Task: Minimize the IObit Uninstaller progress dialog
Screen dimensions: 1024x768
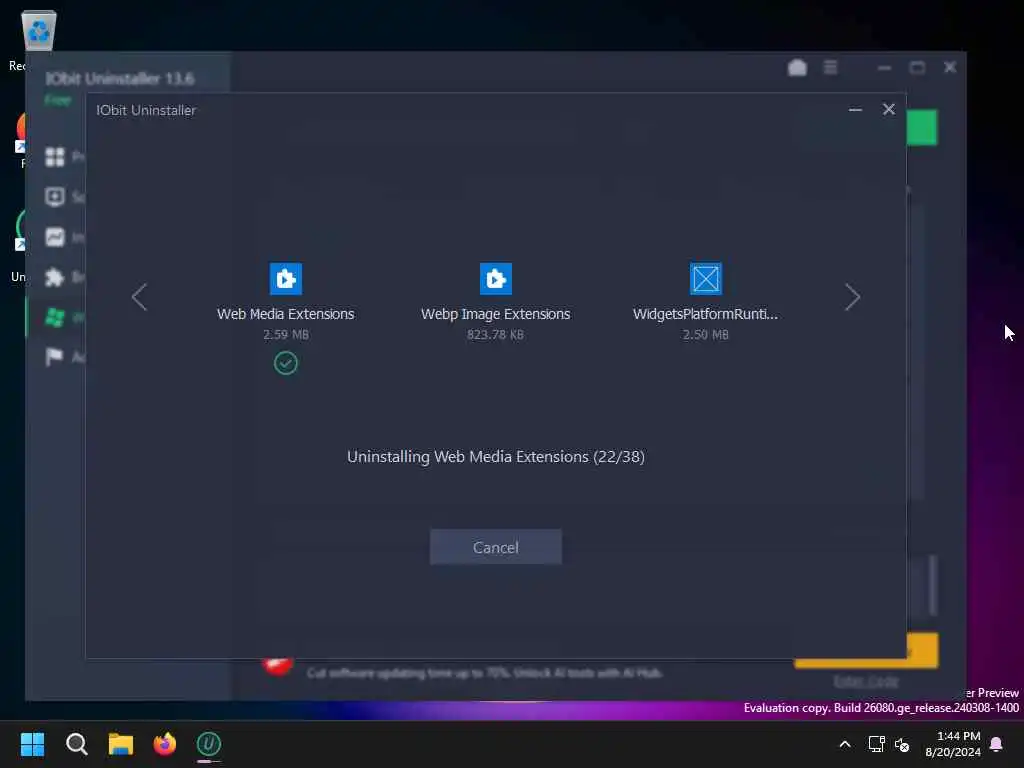Action: pos(855,110)
